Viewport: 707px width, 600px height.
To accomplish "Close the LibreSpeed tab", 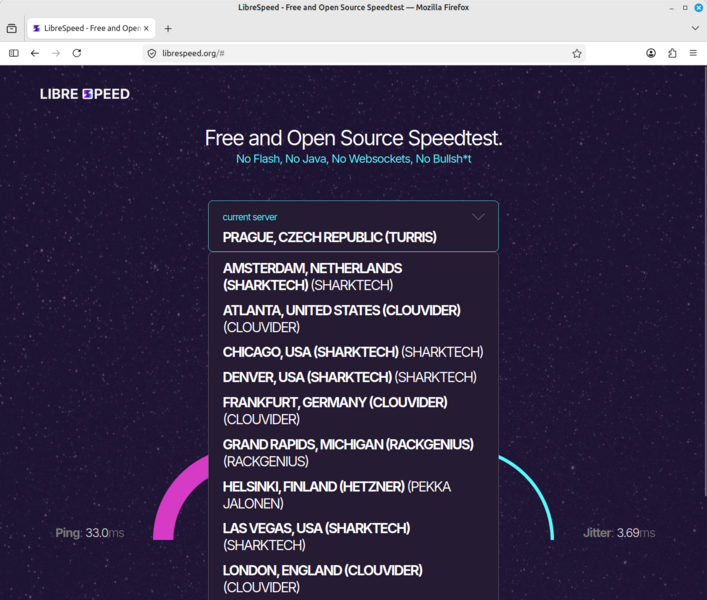I will tap(146, 28).
